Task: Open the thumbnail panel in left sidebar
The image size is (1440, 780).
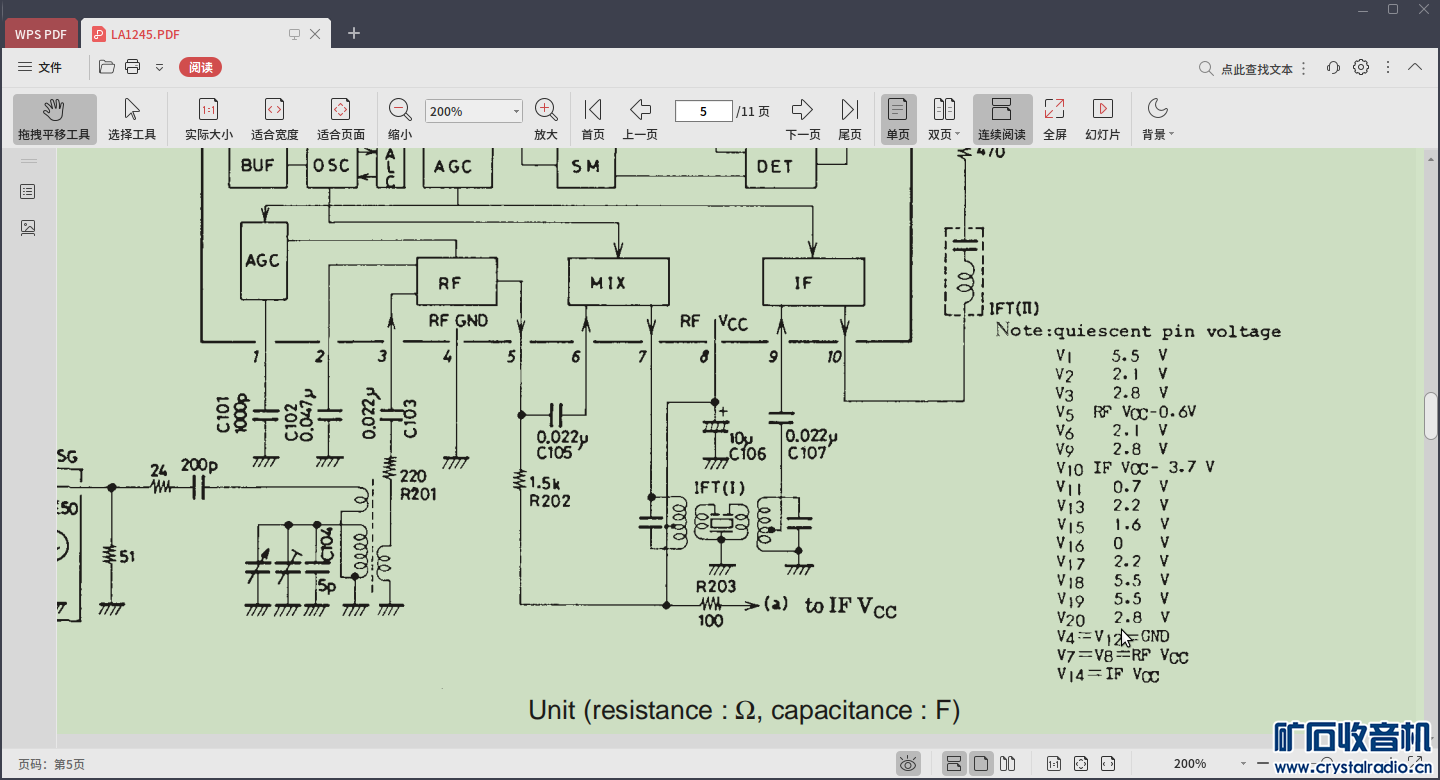Action: click(x=28, y=228)
